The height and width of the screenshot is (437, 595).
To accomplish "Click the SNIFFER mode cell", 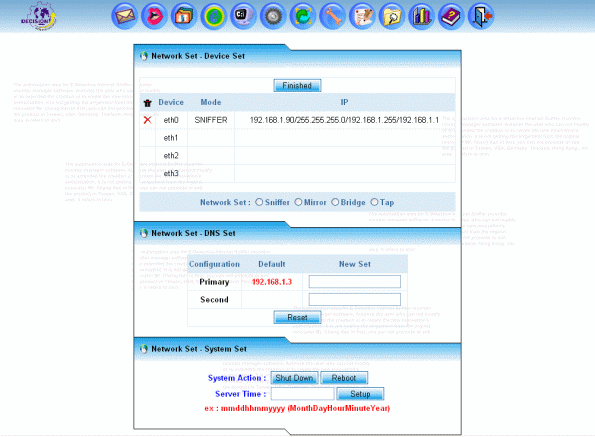I will (211, 120).
